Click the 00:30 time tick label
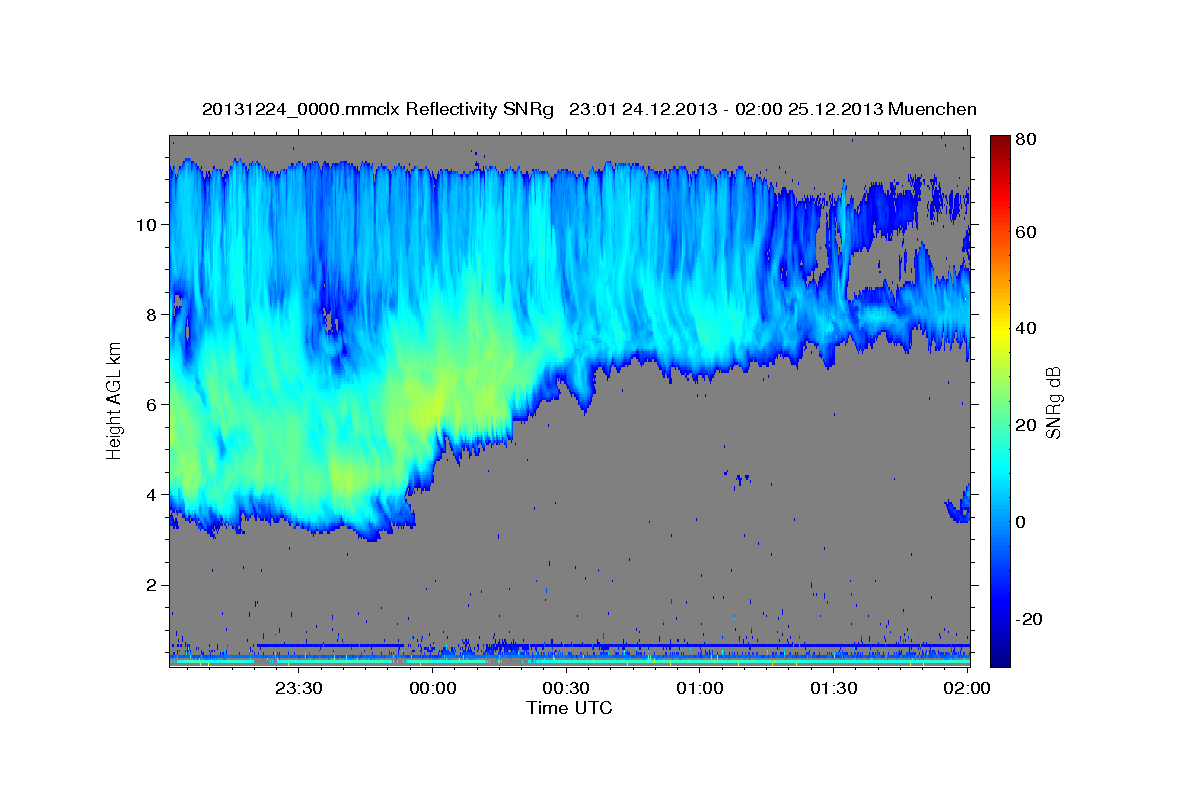 coord(566,689)
